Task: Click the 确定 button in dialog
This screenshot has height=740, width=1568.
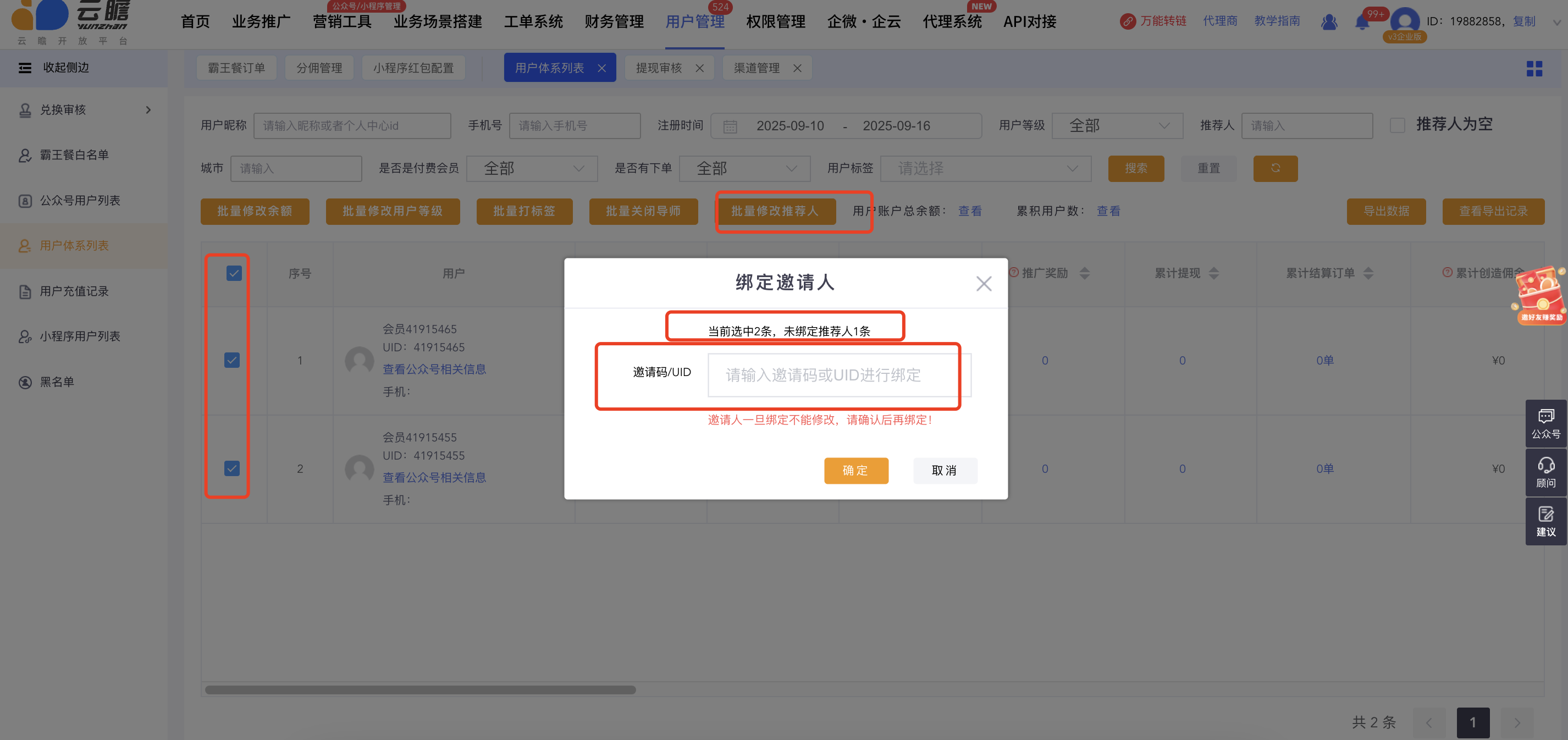Action: 856,471
